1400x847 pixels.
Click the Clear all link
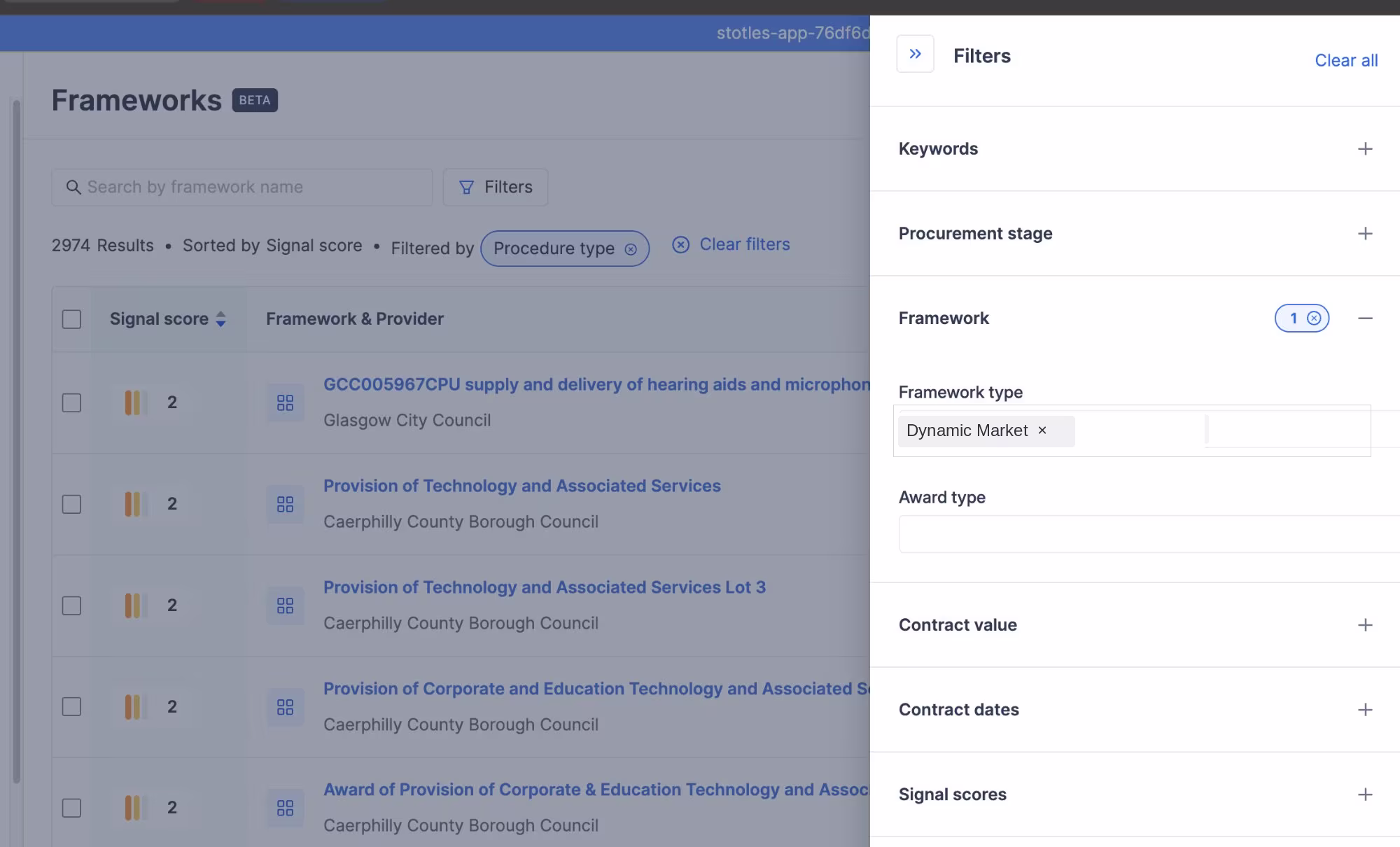[1345, 60]
